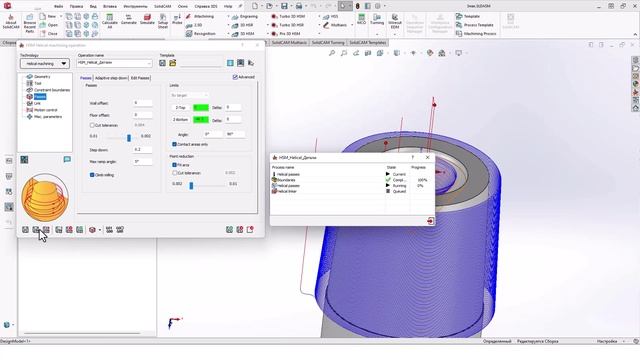Toggle the Contact areas only checkbox
This screenshot has width=640, height=360.
174,144
